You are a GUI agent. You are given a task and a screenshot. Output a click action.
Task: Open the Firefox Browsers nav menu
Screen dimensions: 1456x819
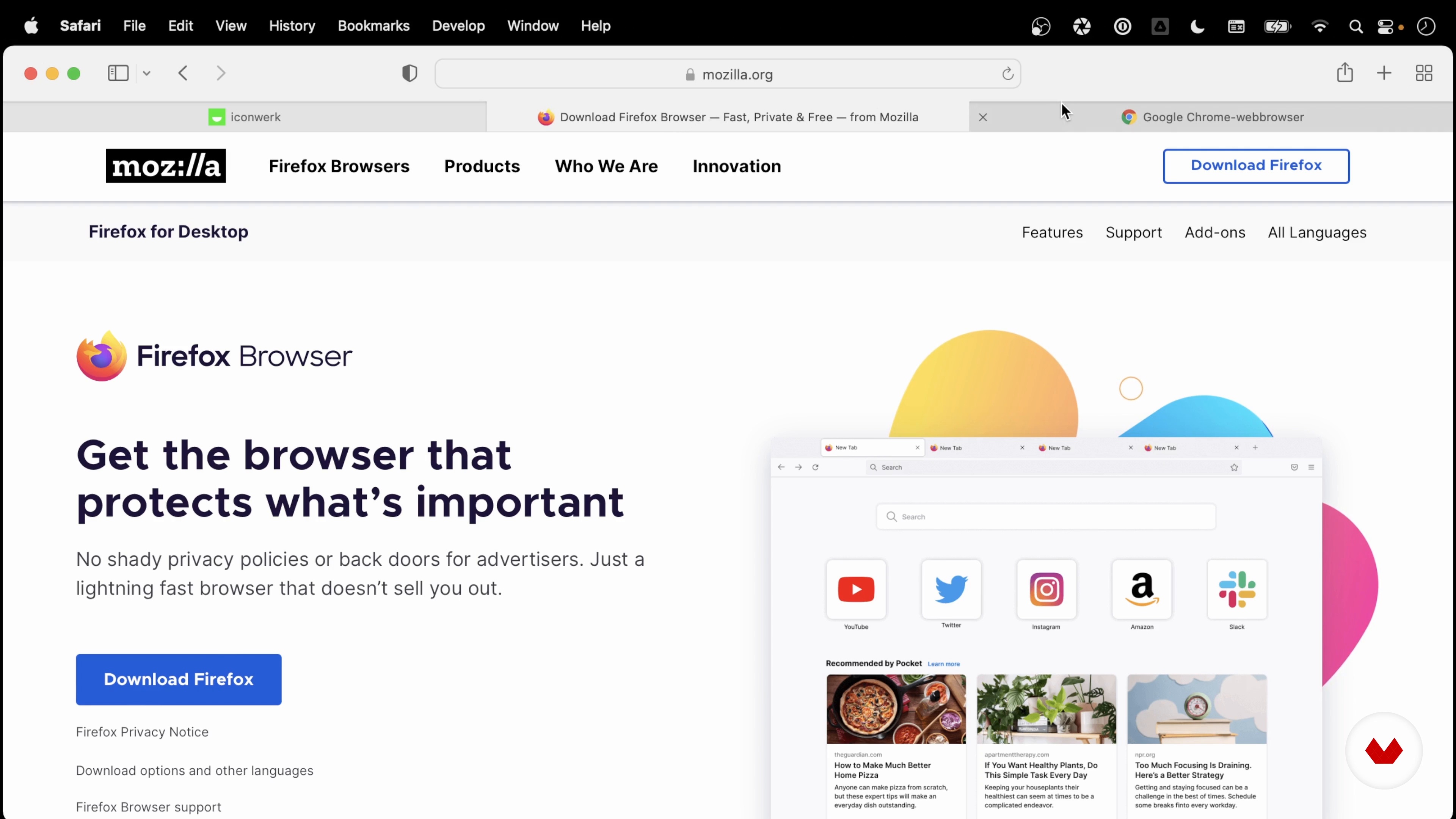click(339, 166)
